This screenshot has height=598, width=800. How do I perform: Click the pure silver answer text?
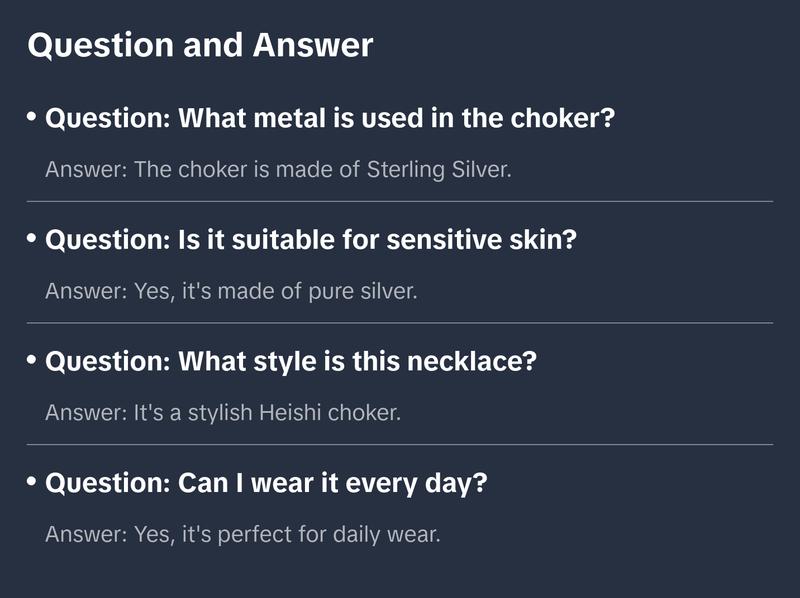pos(231,291)
